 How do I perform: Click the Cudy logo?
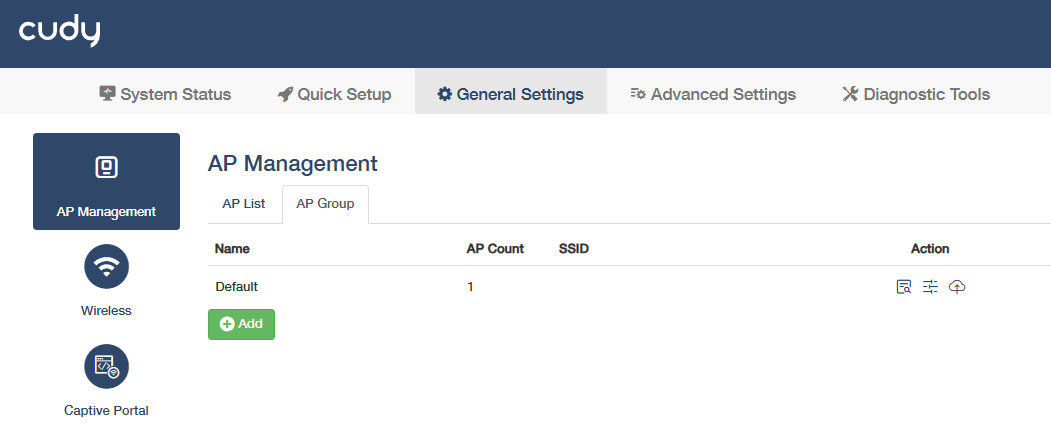pyautogui.click(x=60, y=33)
